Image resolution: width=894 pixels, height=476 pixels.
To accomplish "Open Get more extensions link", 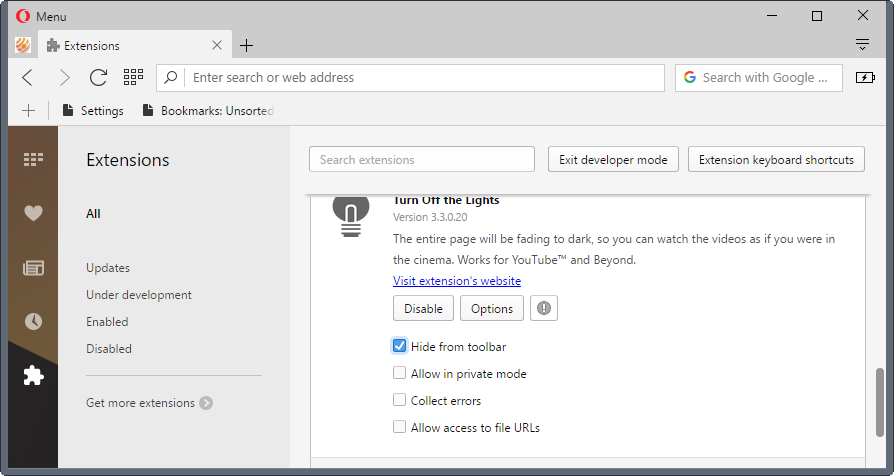I will (x=140, y=403).
